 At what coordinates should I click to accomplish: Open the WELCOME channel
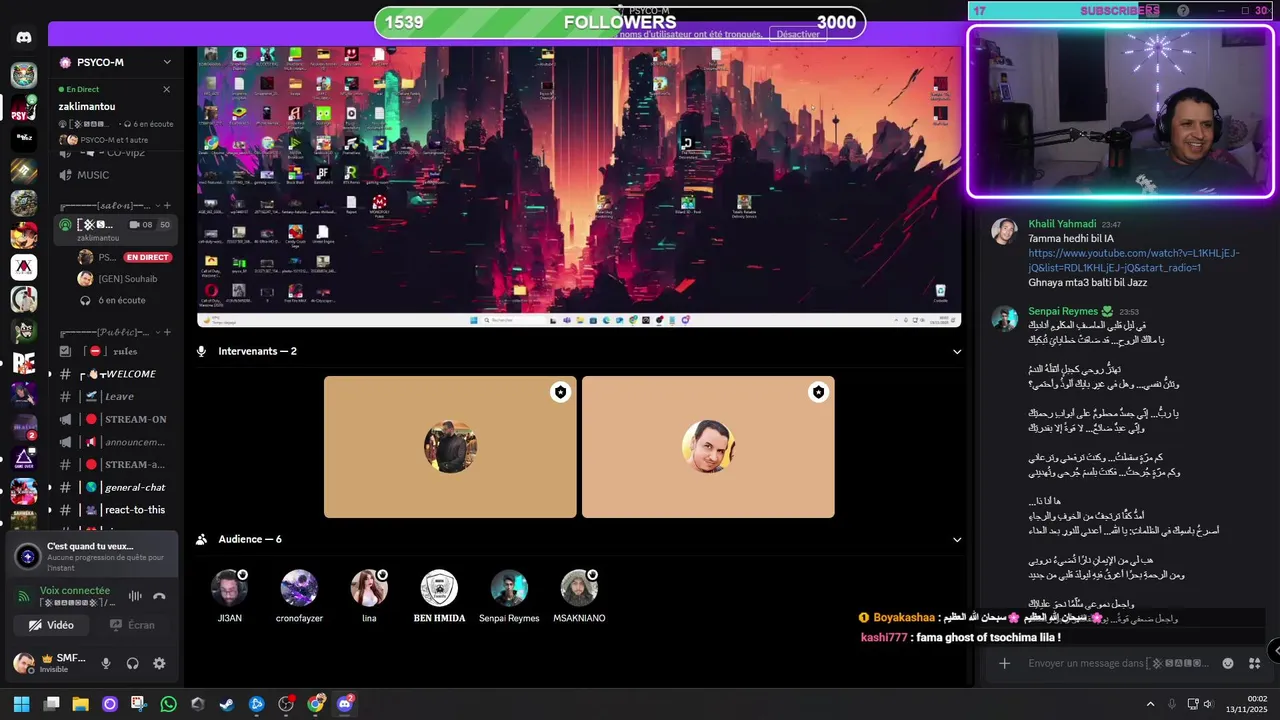[114, 374]
